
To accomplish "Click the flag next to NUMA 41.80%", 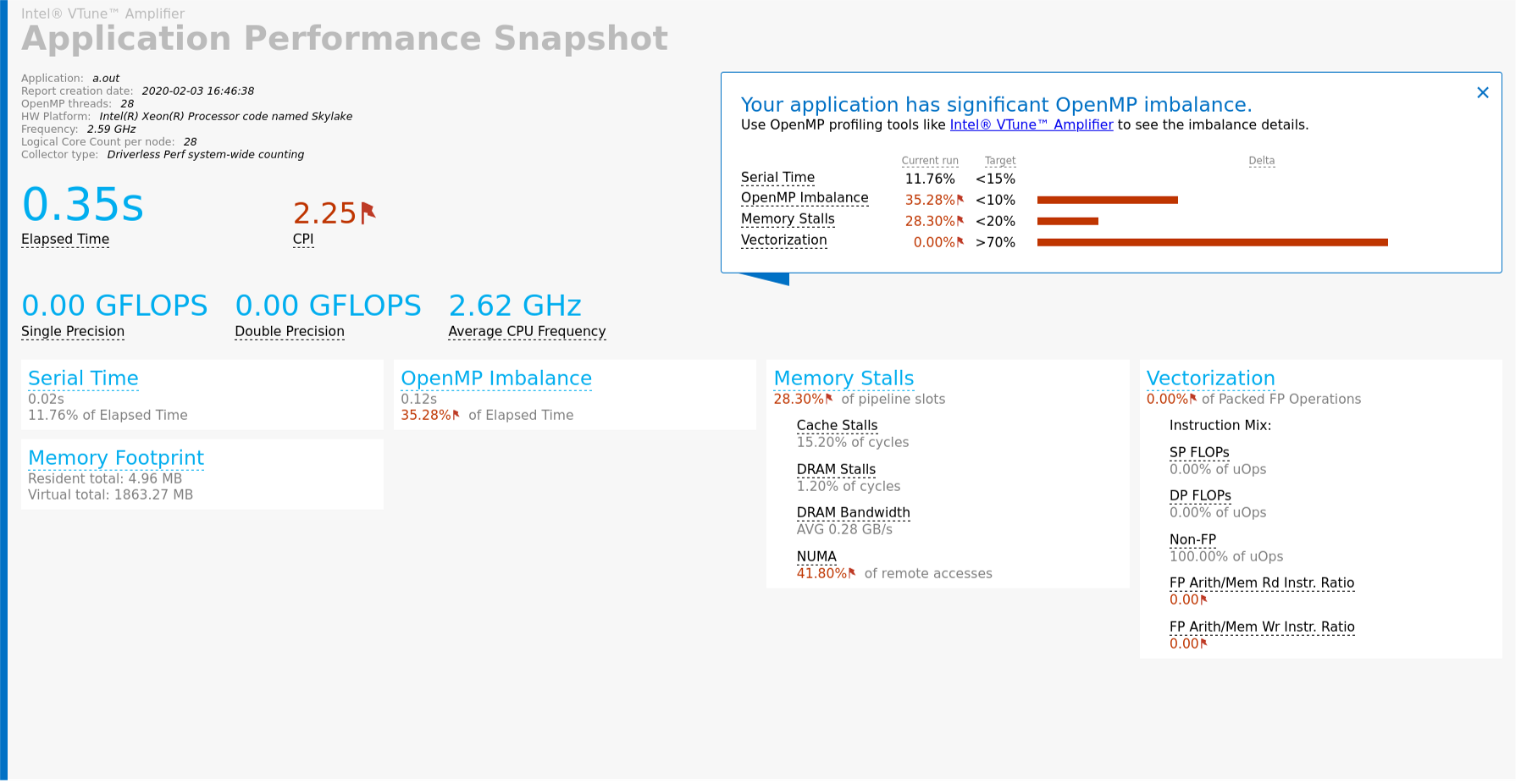I will (x=852, y=573).
